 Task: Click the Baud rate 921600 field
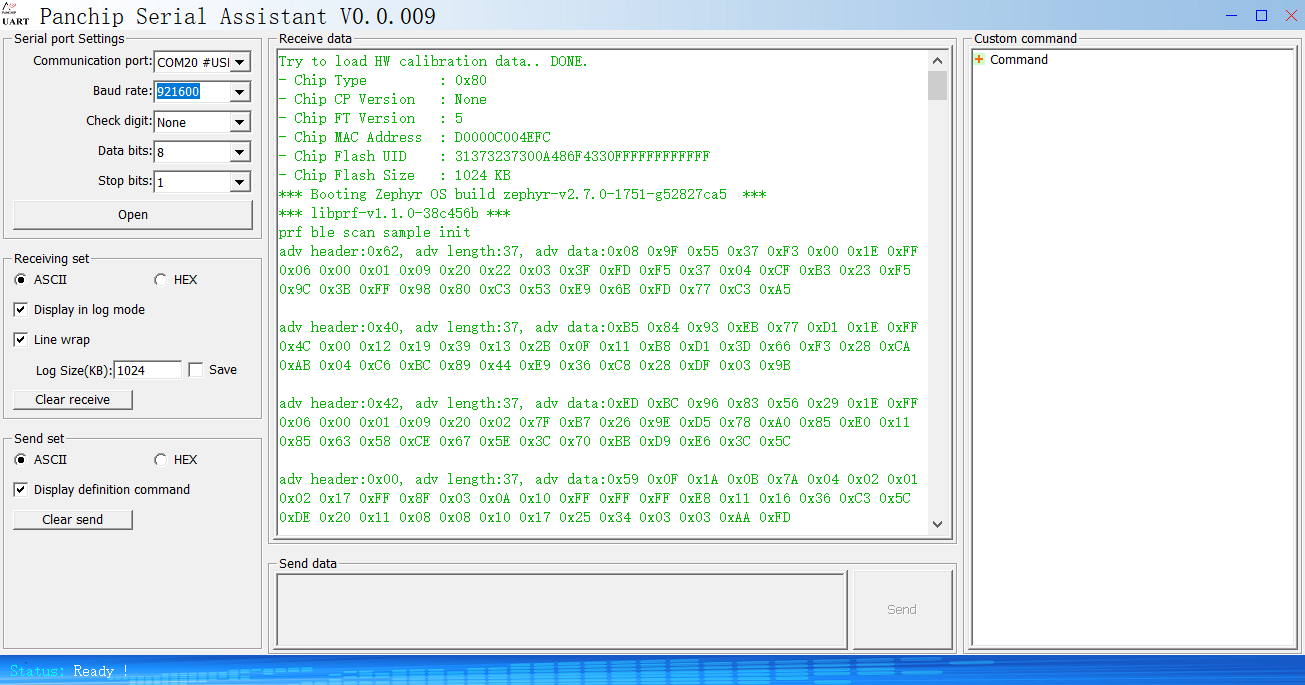[192, 92]
